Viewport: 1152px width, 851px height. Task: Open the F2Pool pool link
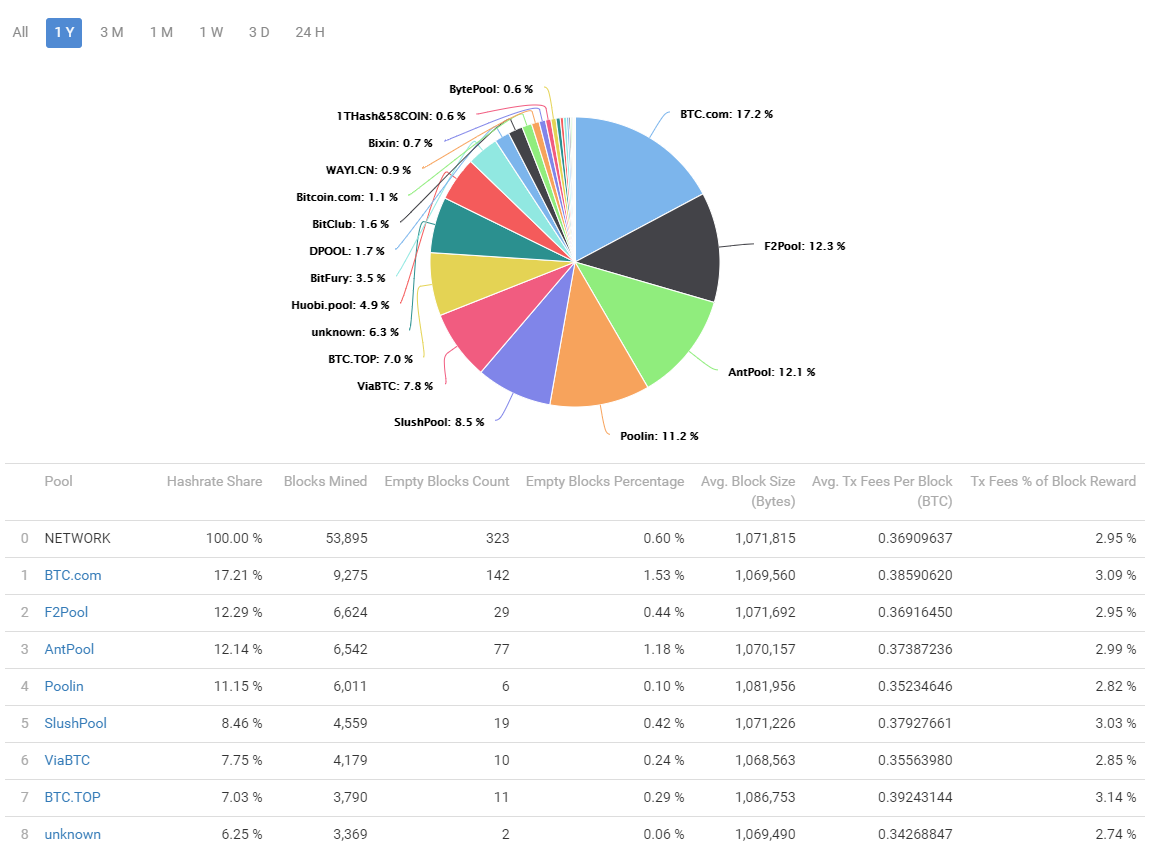66,612
